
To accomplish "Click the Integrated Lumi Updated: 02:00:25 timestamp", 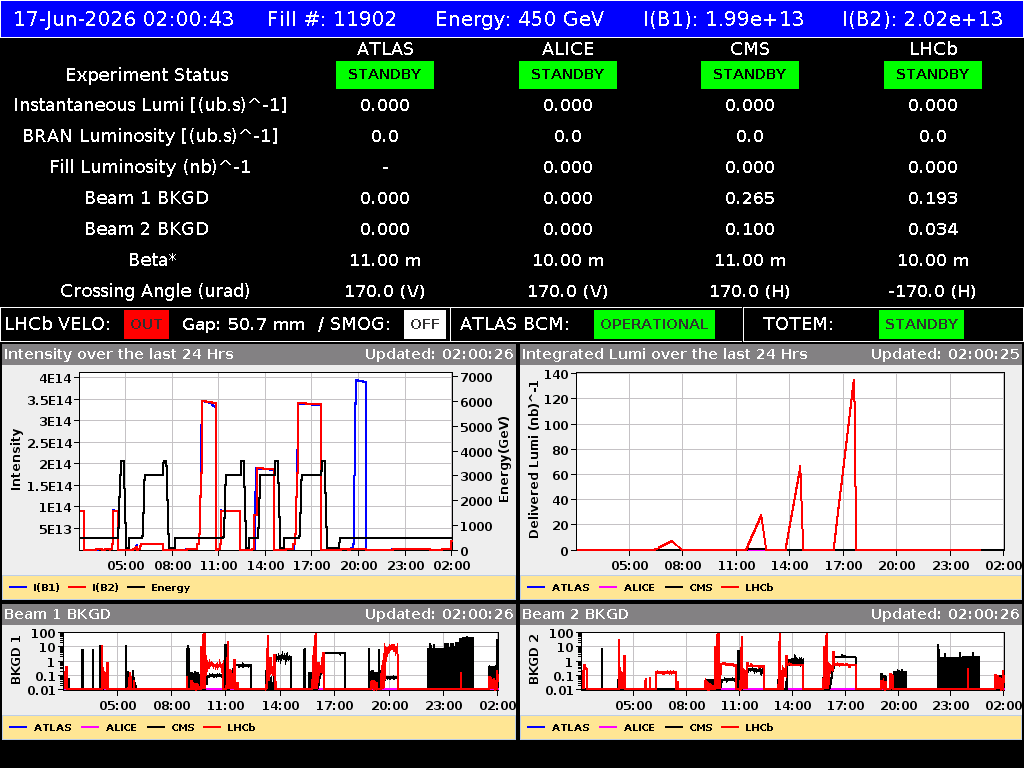I will (945, 355).
